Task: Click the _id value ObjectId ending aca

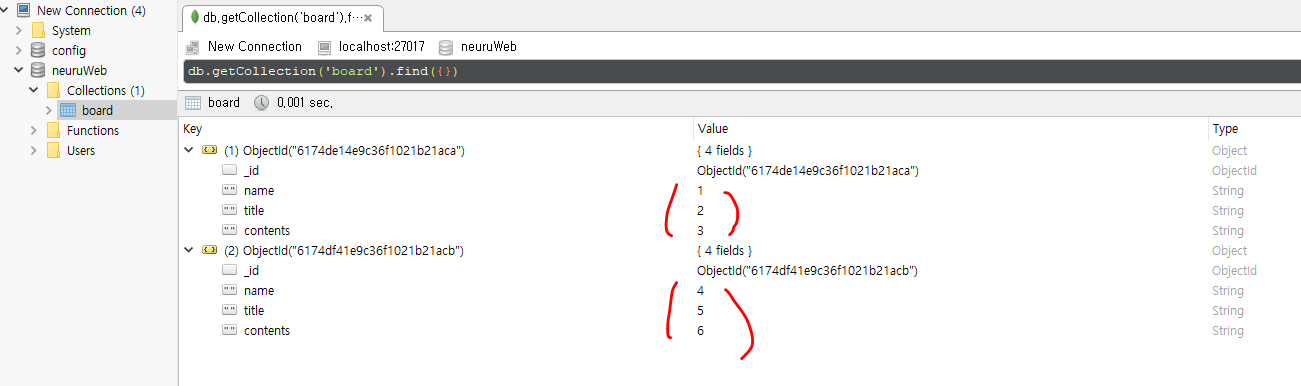Action: pyautogui.click(x=807, y=171)
